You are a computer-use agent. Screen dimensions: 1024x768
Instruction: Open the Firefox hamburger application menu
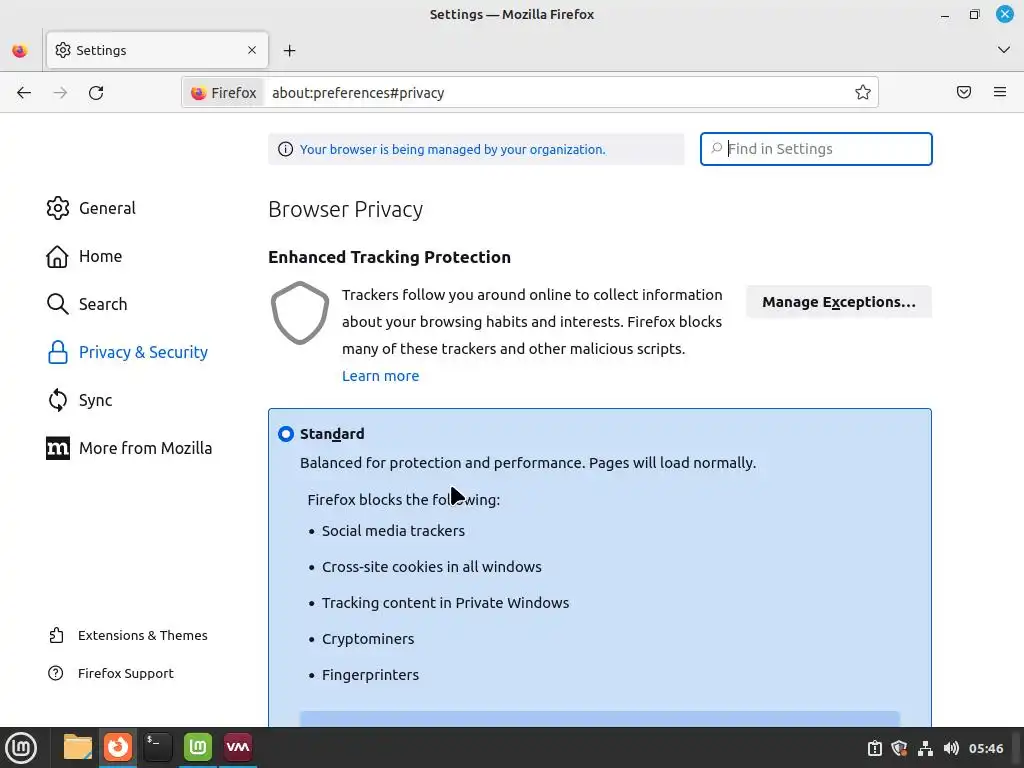[x=1000, y=92]
